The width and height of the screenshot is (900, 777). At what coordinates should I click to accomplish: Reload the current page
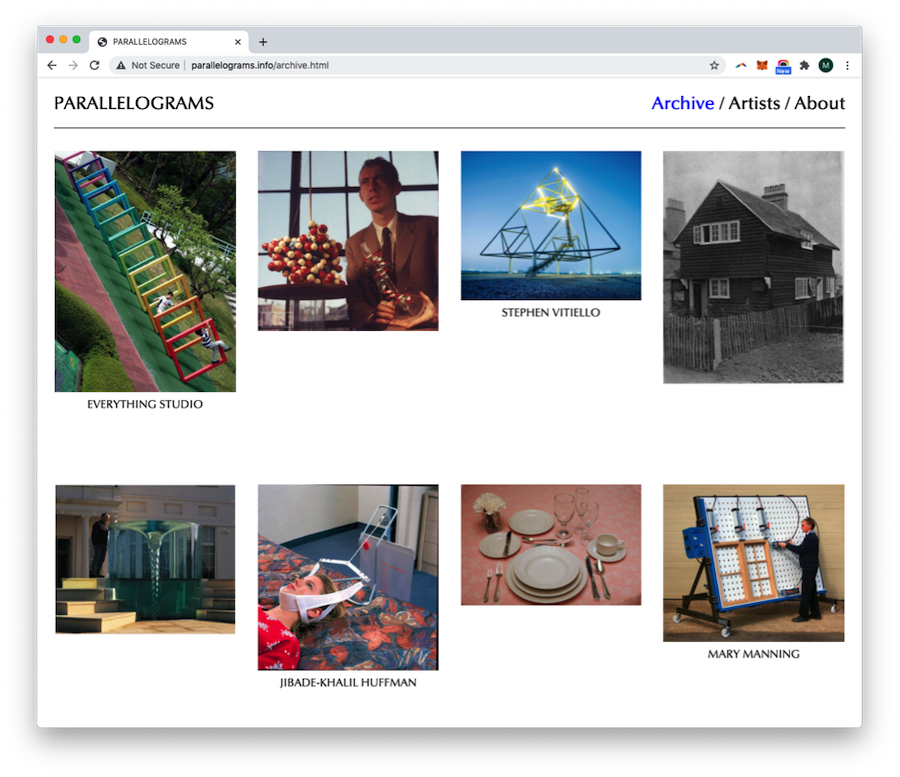tap(95, 65)
